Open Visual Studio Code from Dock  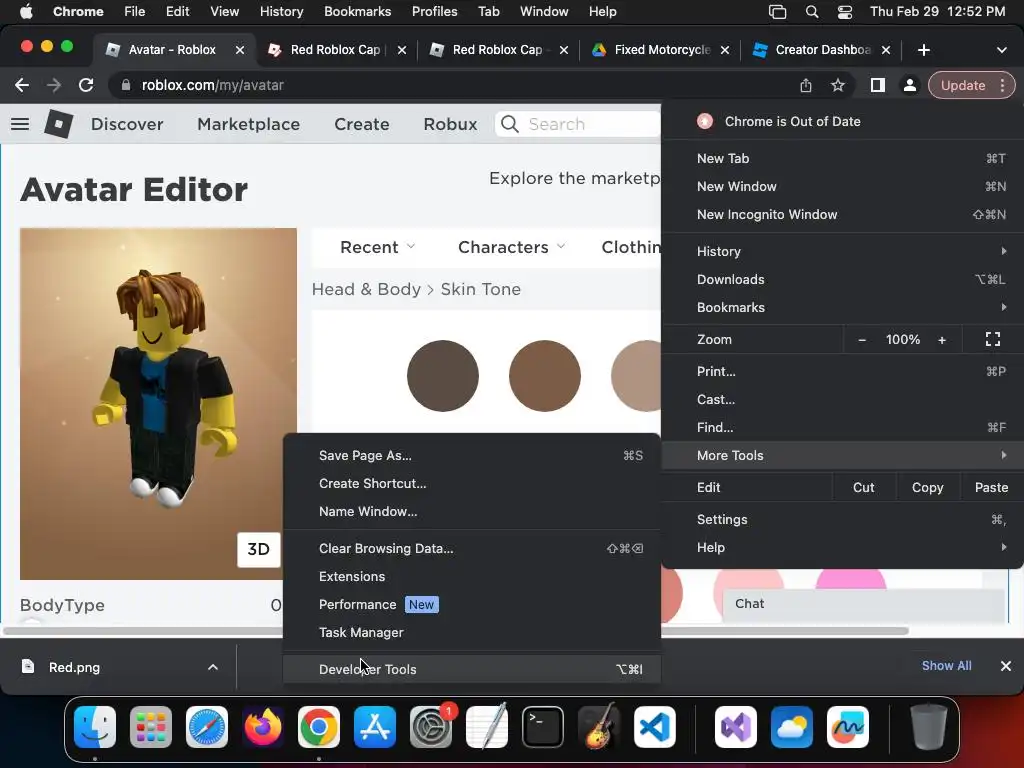click(x=655, y=727)
